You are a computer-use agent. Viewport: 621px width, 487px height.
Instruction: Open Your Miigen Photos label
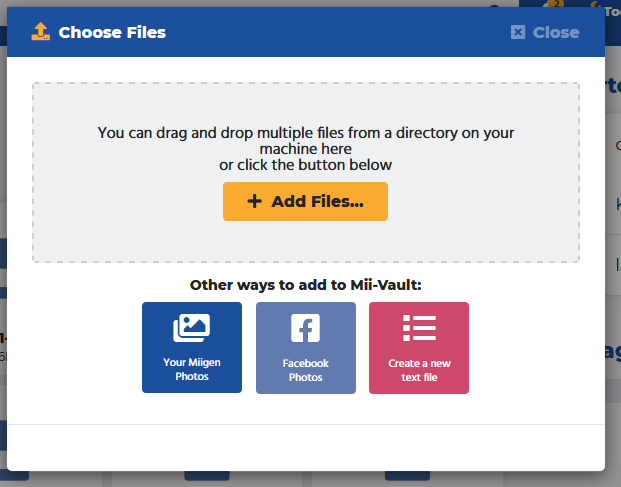191,370
